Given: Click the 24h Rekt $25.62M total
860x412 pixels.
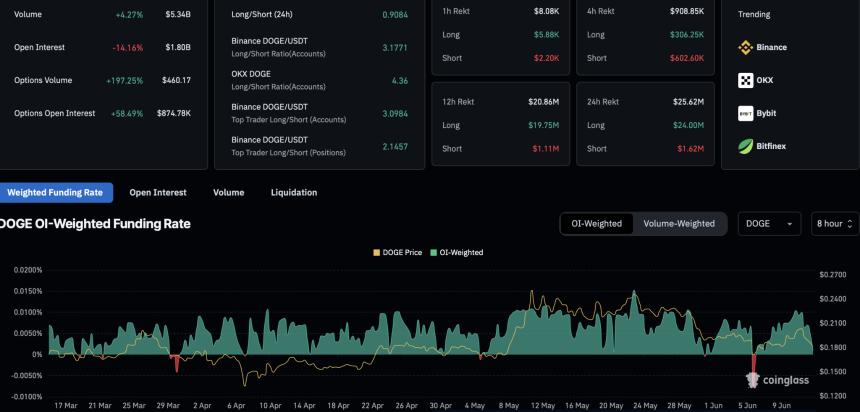Looking at the screenshot, I should pyautogui.click(x=689, y=102).
